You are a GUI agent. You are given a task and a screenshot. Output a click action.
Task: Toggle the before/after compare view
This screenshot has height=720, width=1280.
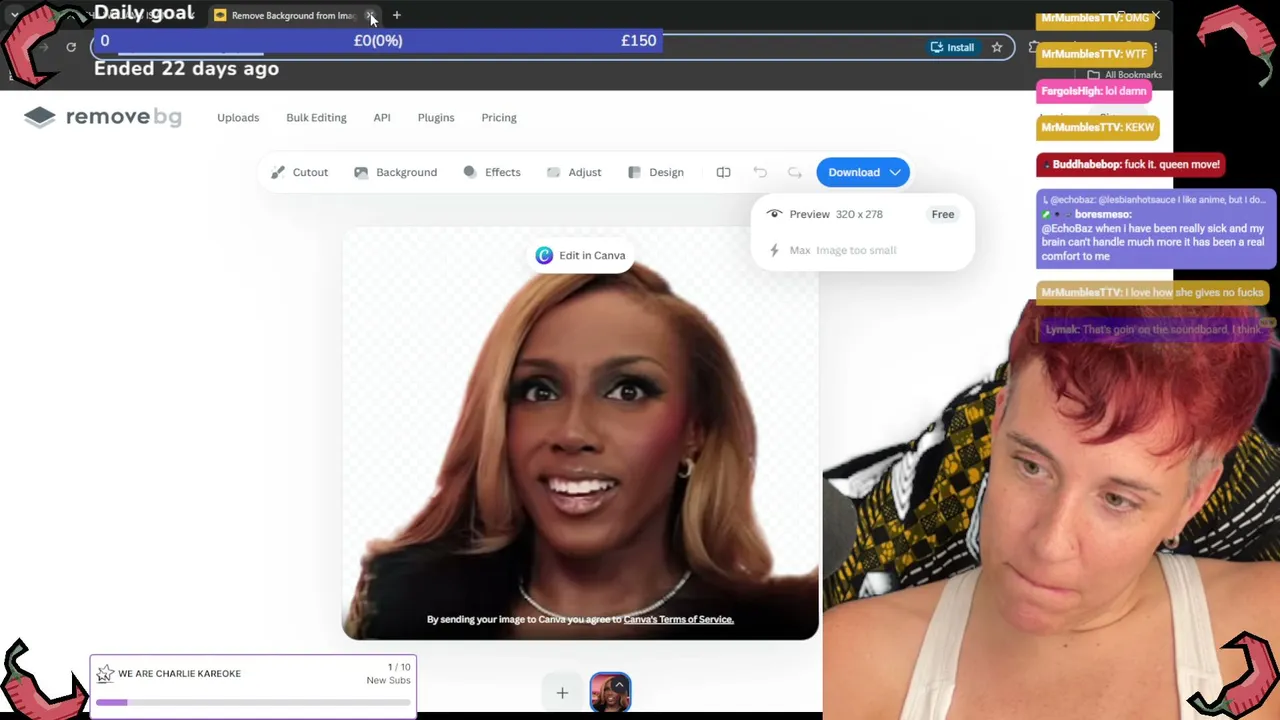[723, 172]
